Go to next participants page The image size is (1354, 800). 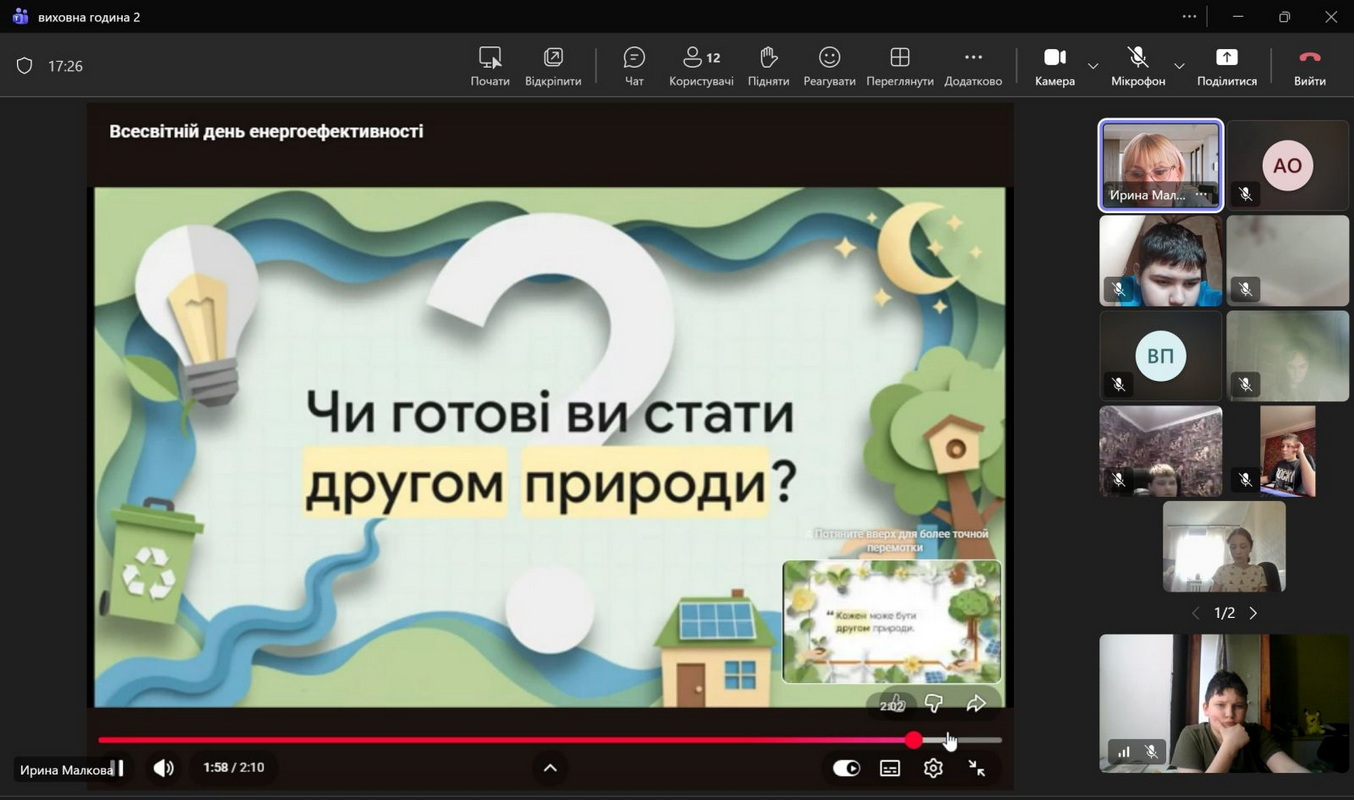[x=1253, y=613]
